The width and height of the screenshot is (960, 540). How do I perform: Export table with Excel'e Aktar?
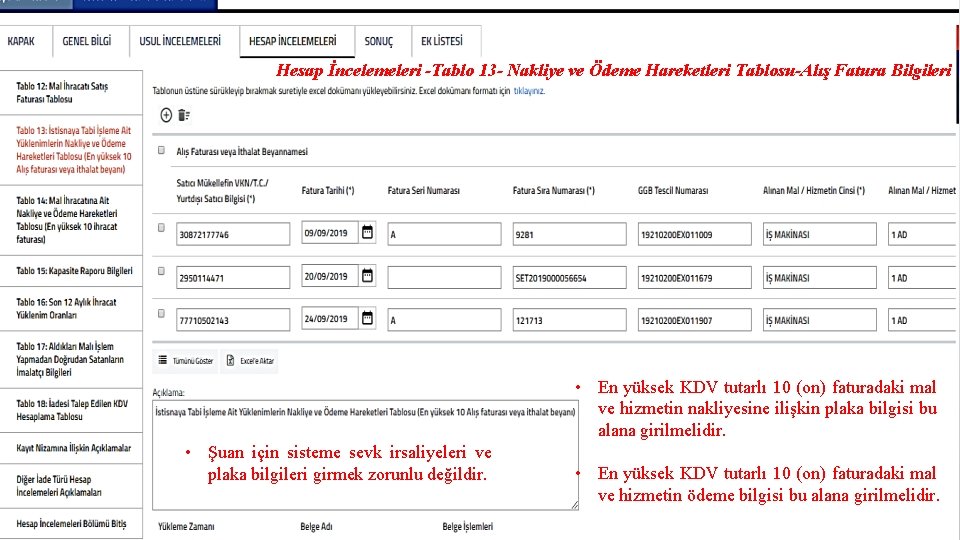click(251, 361)
